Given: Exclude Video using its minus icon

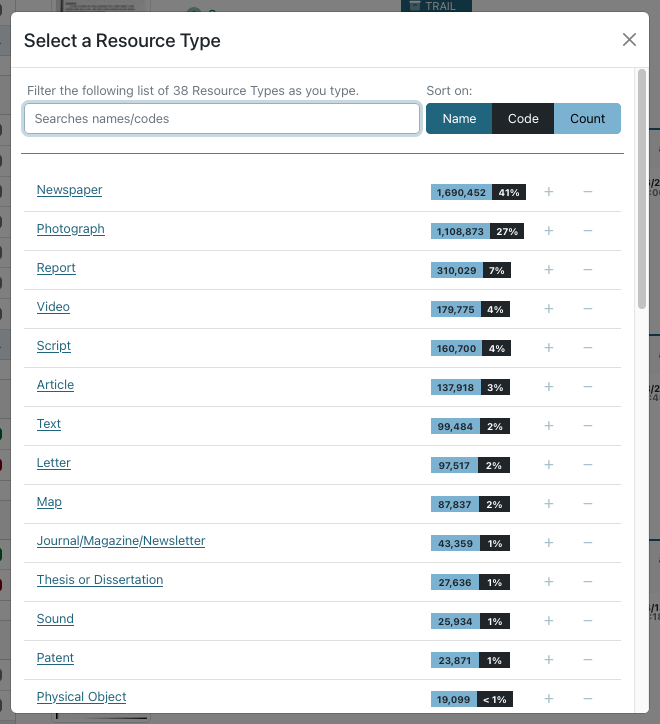Looking at the screenshot, I should tap(587, 309).
